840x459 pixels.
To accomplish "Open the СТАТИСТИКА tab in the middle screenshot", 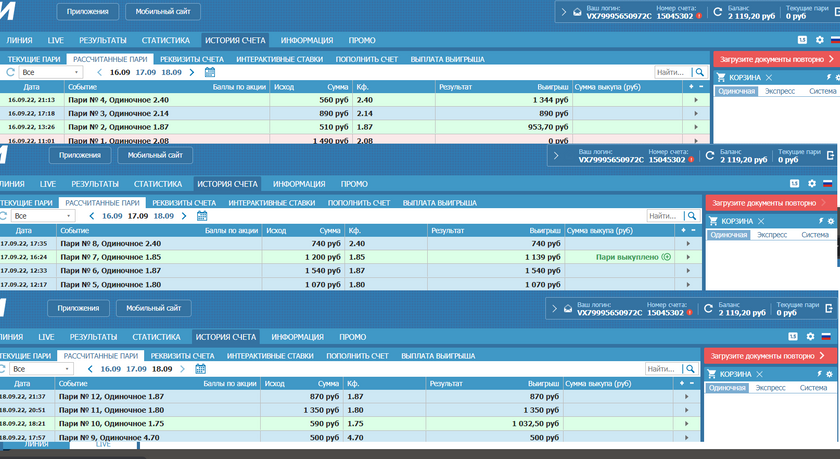I will pyautogui.click(x=158, y=184).
